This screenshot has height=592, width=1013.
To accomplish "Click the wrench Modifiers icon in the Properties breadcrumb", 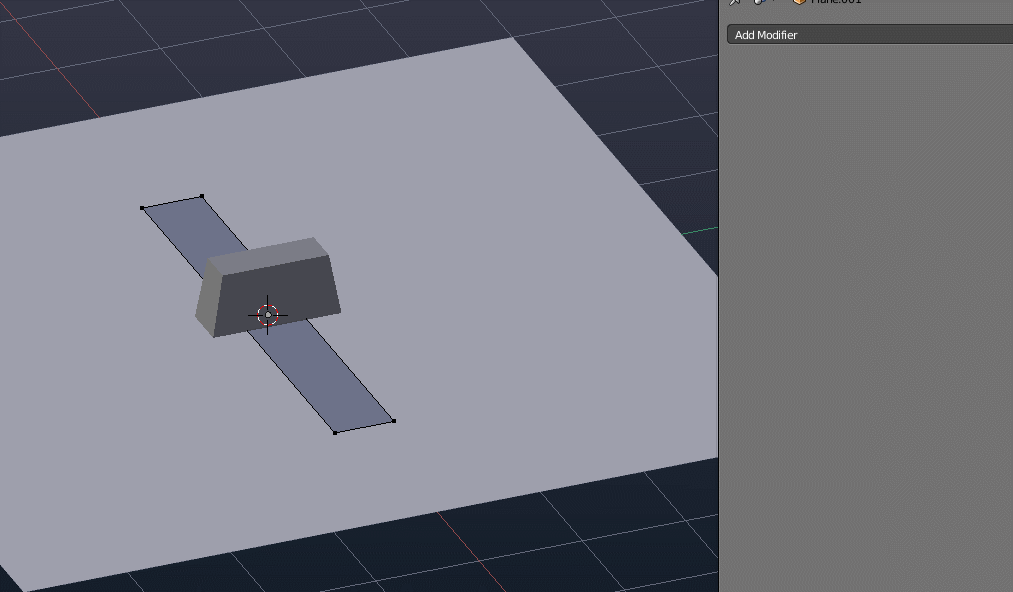I will [x=757, y=3].
